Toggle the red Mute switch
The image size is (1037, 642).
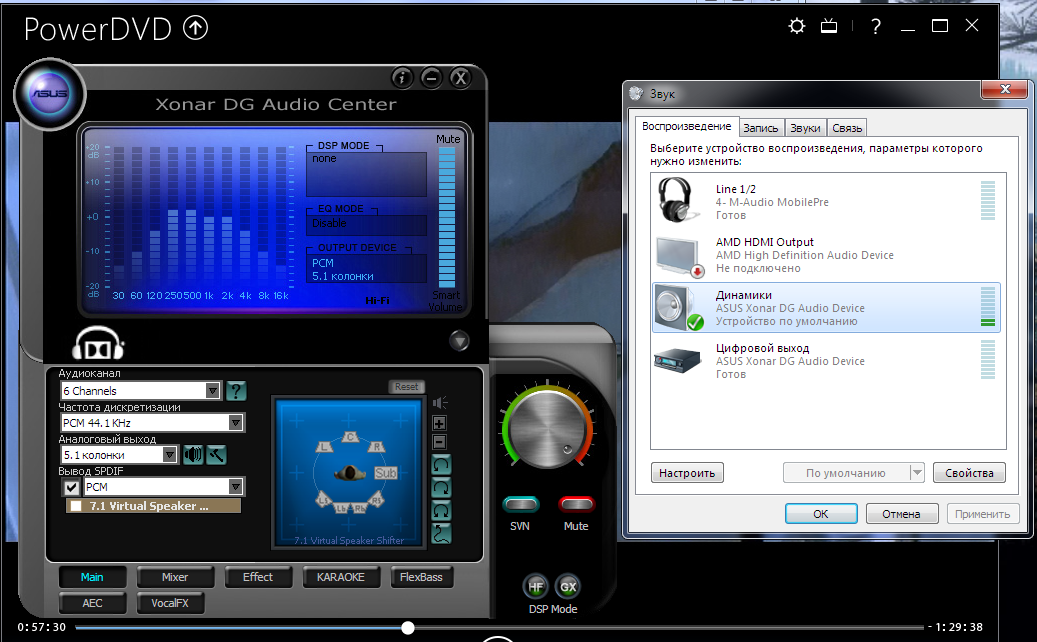tap(576, 504)
